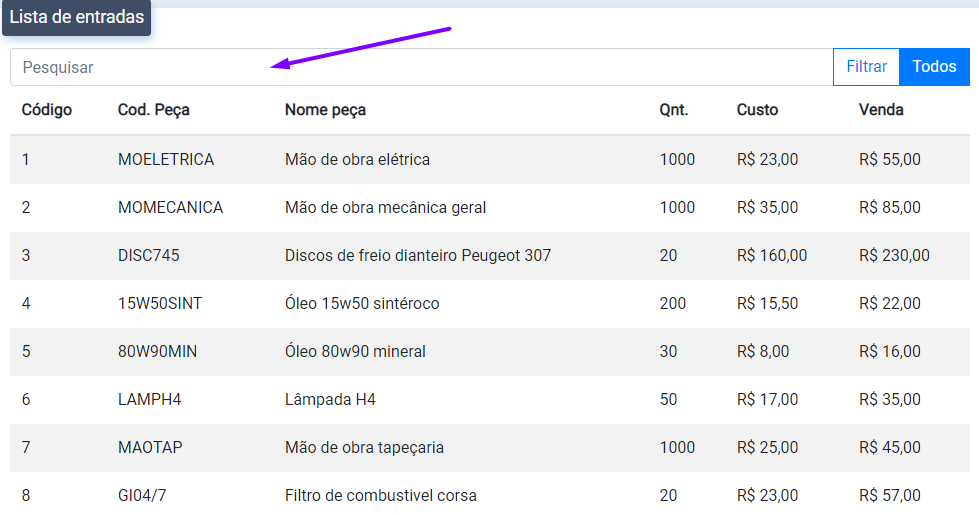Choose the Óleo 80w90 mineral row
Viewport: 979px width, 515px height.
[355, 352]
